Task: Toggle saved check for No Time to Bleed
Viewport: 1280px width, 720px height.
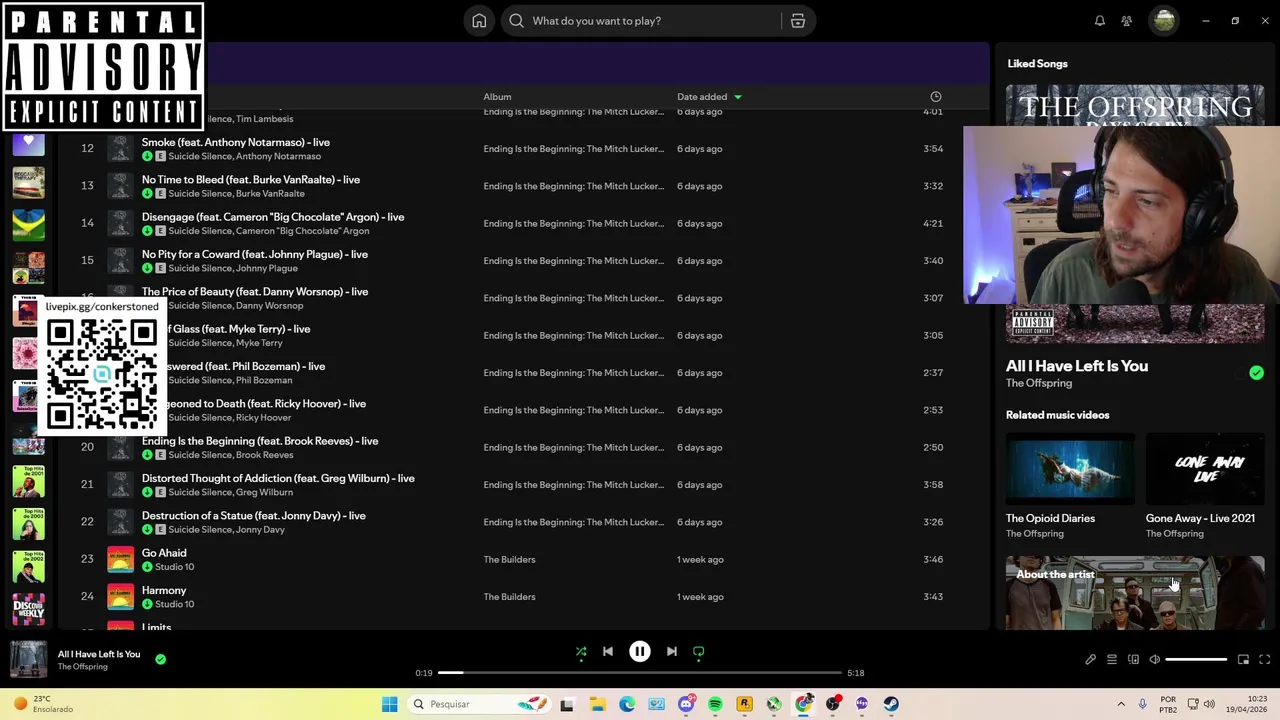Action: pyautogui.click(x=147, y=194)
